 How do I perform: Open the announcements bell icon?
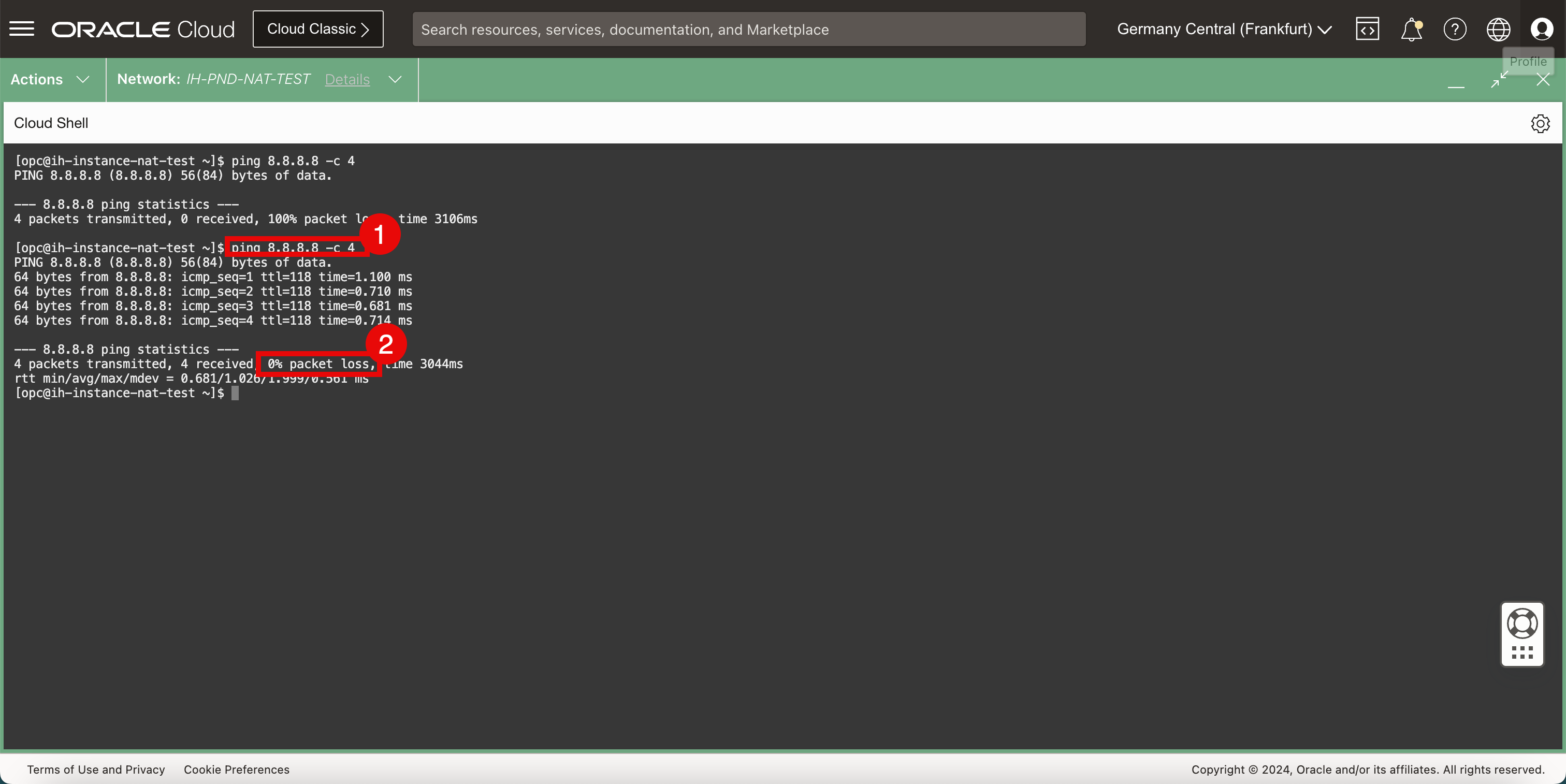click(1410, 28)
